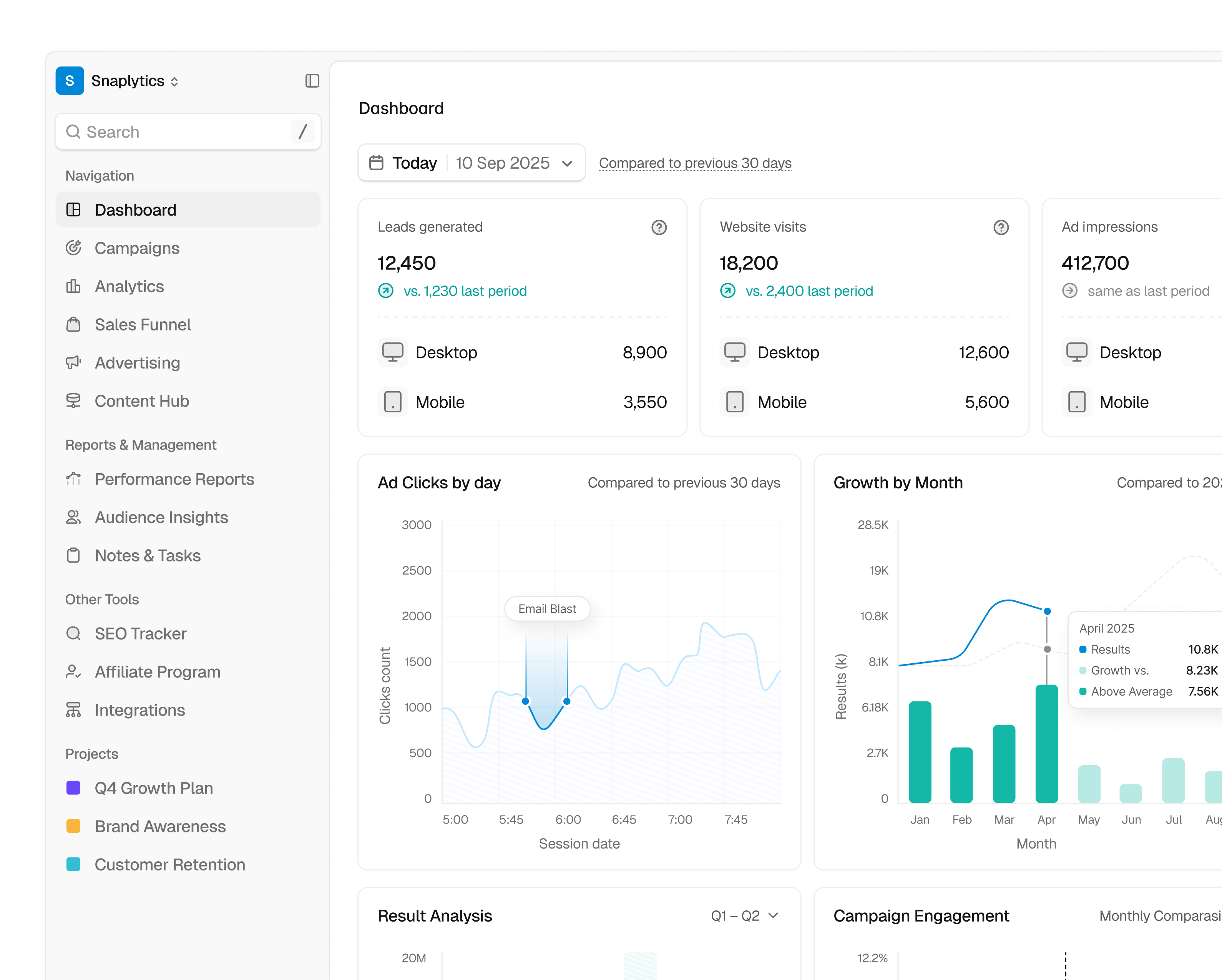Viewport: 1222px width, 980px height.
Task: Toggle the sidebar collapse icon
Action: coord(312,81)
